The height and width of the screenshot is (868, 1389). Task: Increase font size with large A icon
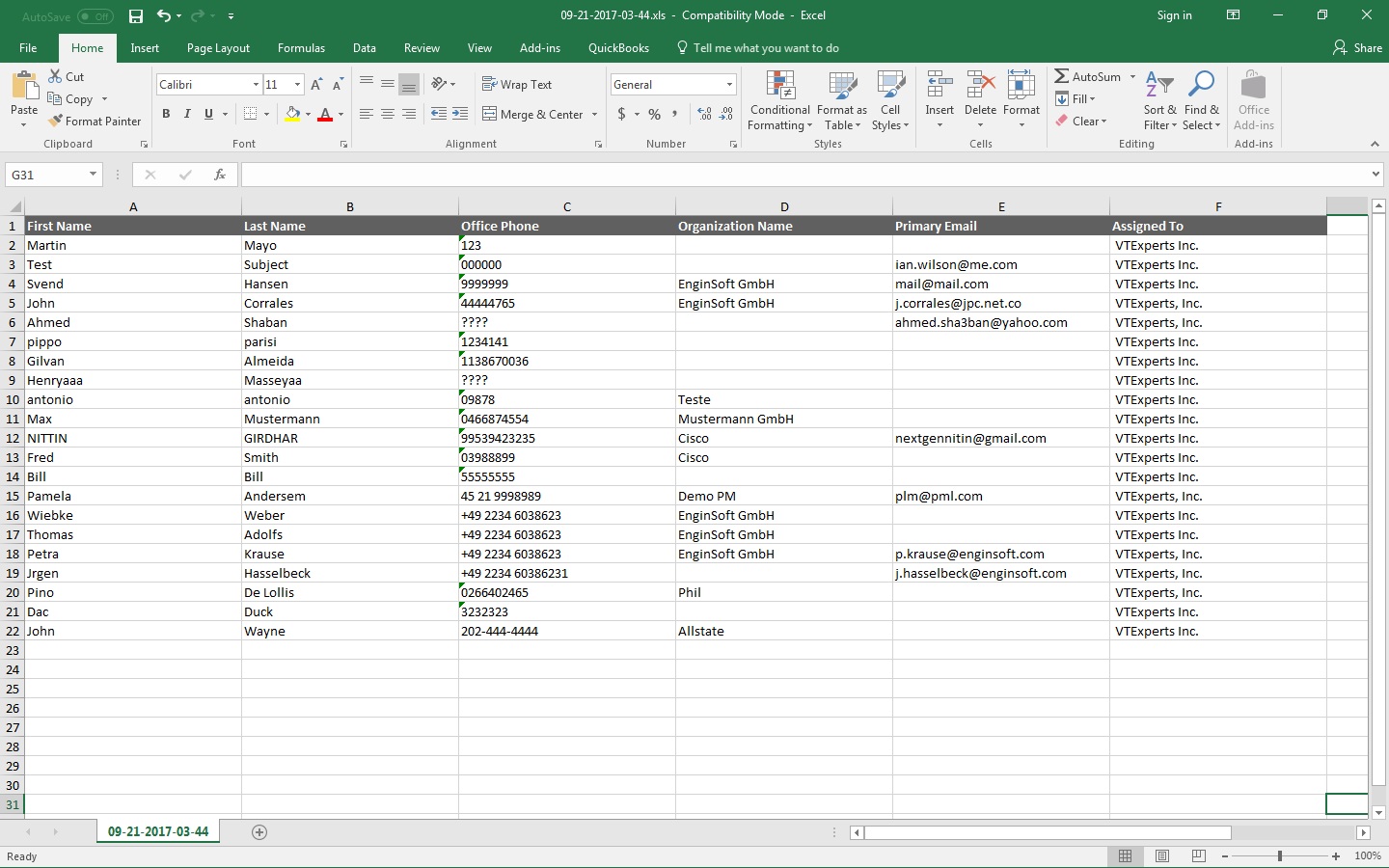tap(316, 85)
